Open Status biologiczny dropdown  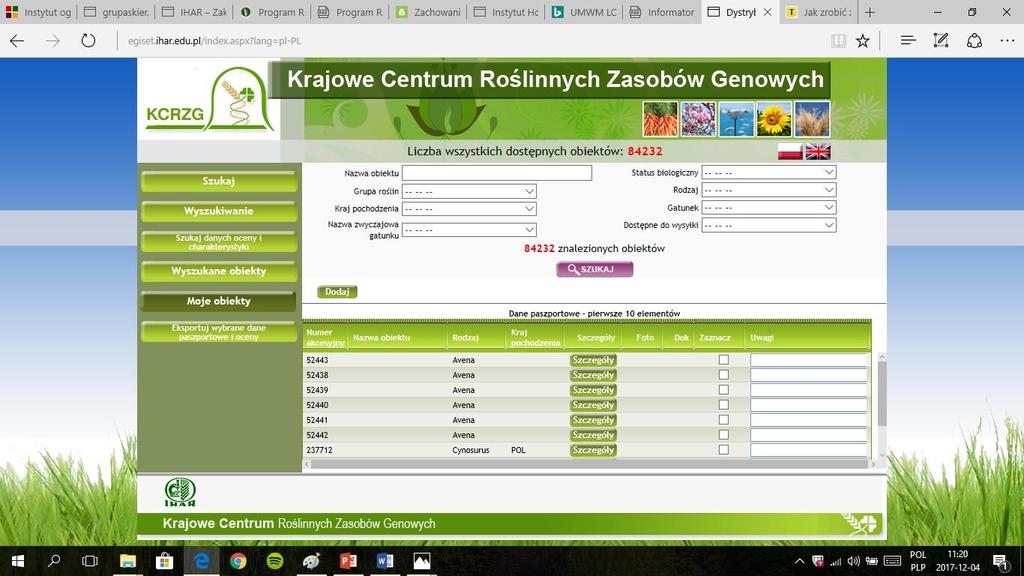[769, 172]
